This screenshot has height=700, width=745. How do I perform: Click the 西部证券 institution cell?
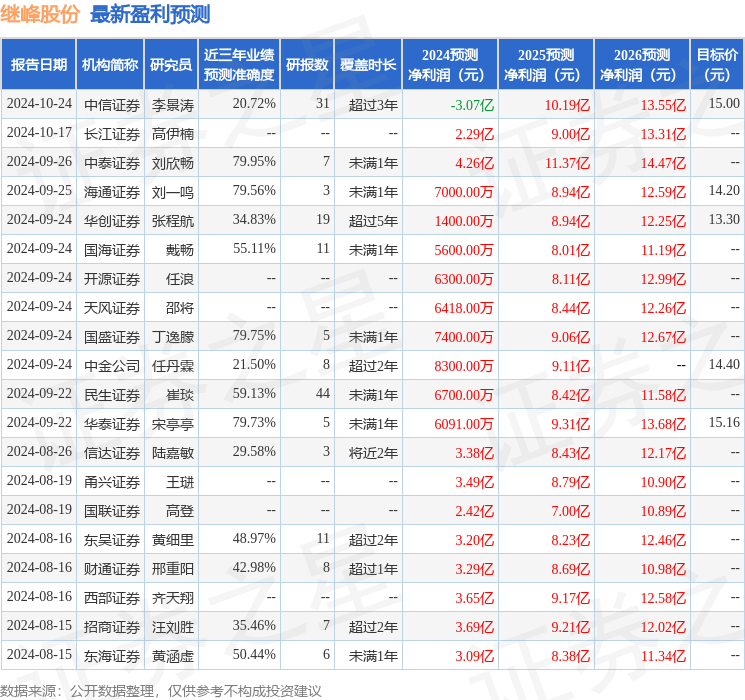point(112,598)
